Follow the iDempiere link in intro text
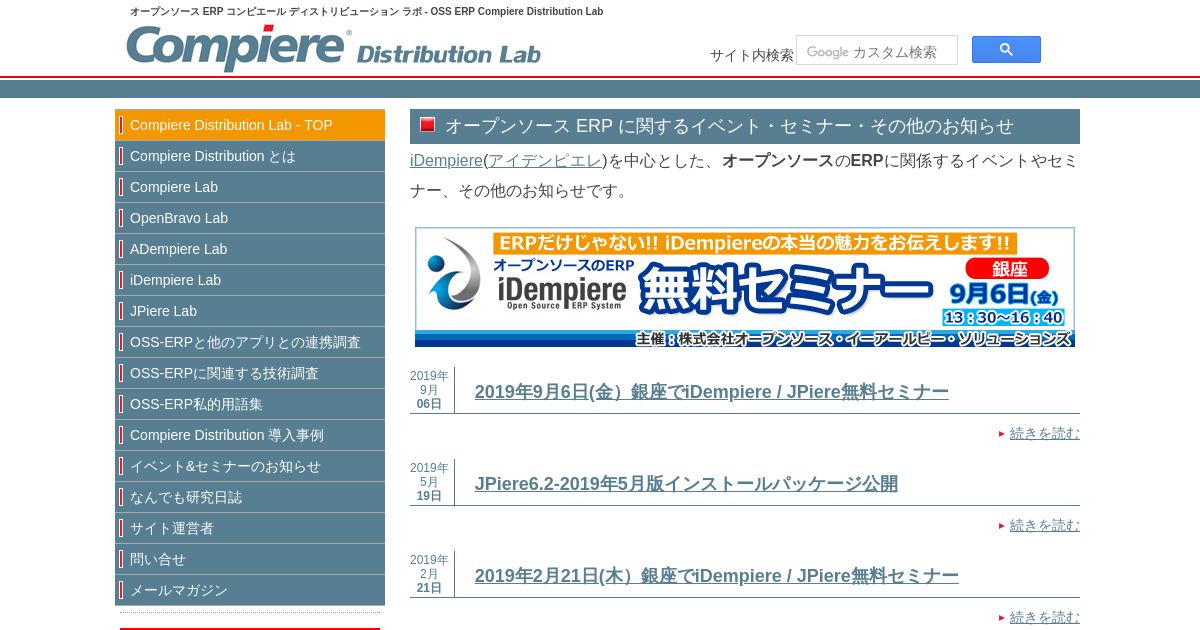 (446, 161)
